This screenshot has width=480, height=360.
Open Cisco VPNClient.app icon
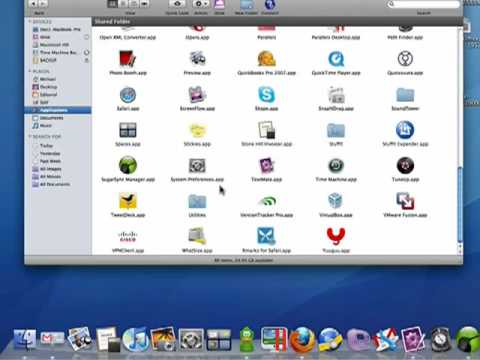click(x=128, y=237)
